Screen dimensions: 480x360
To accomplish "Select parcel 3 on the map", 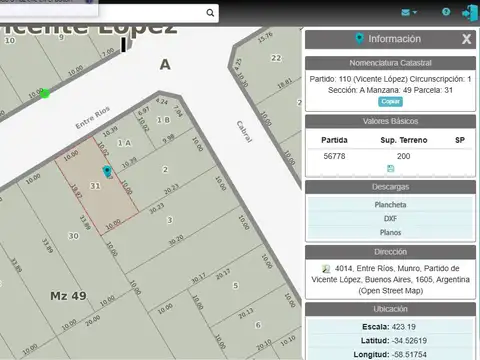I will [170, 220].
